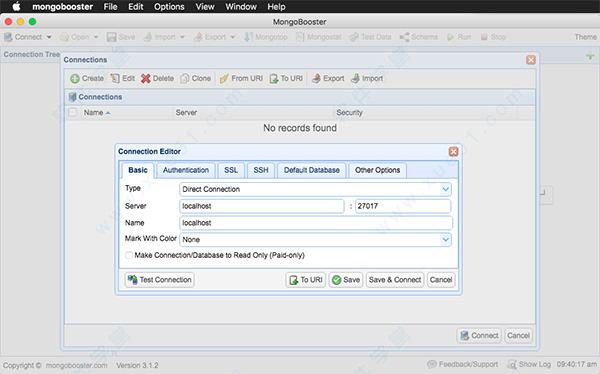Click Save button in Connection Editor
The width and height of the screenshot is (600, 374).
346,280
